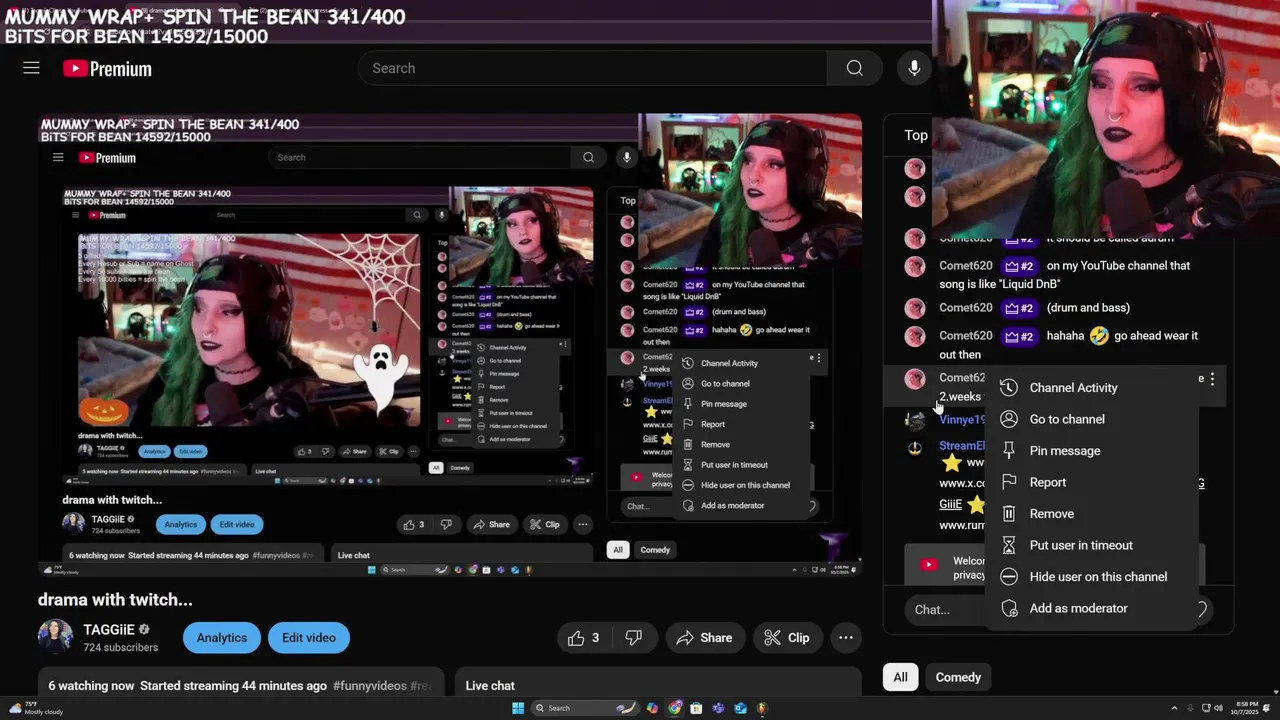This screenshot has width=1280, height=720.
Task: Open Microsoft Teams from taskbar
Action: point(718,708)
